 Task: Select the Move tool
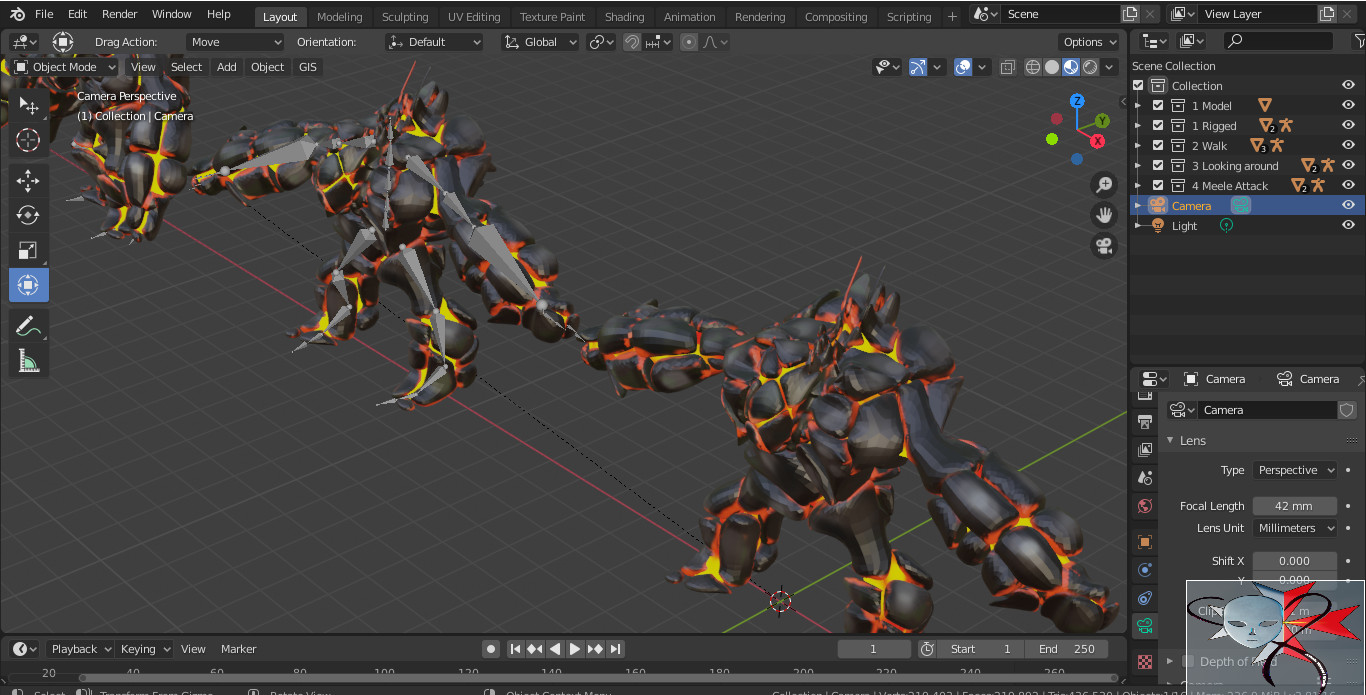[28, 181]
